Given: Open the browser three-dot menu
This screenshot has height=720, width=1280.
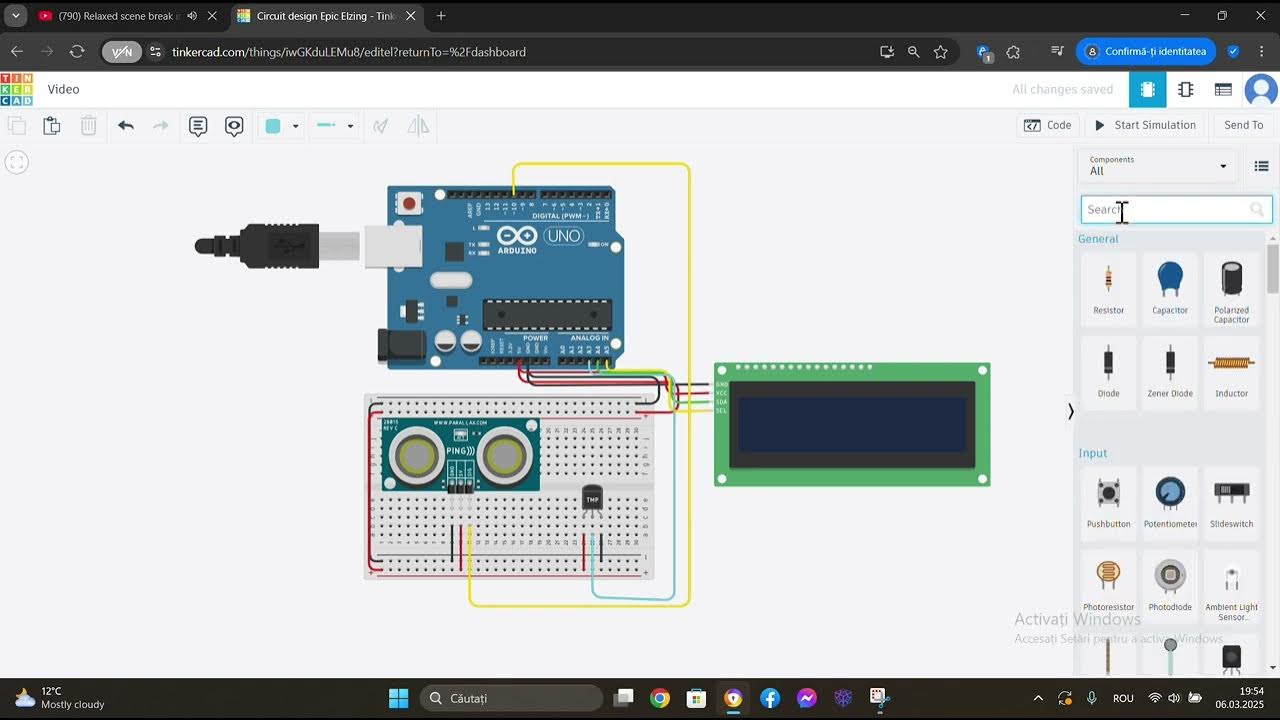Looking at the screenshot, I should 1260,51.
